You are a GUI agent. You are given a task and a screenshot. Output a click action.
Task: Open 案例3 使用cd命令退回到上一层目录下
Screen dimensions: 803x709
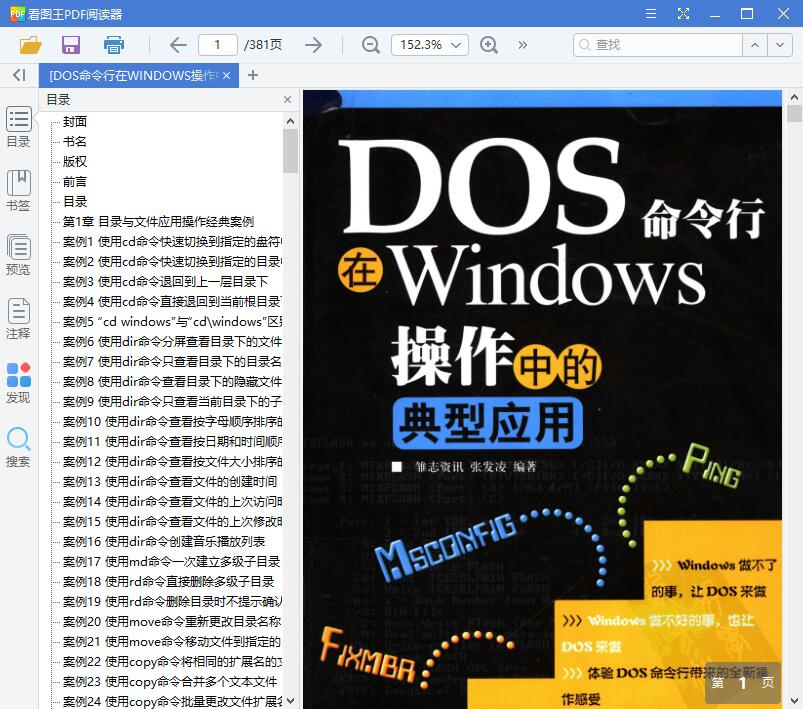click(x=165, y=281)
